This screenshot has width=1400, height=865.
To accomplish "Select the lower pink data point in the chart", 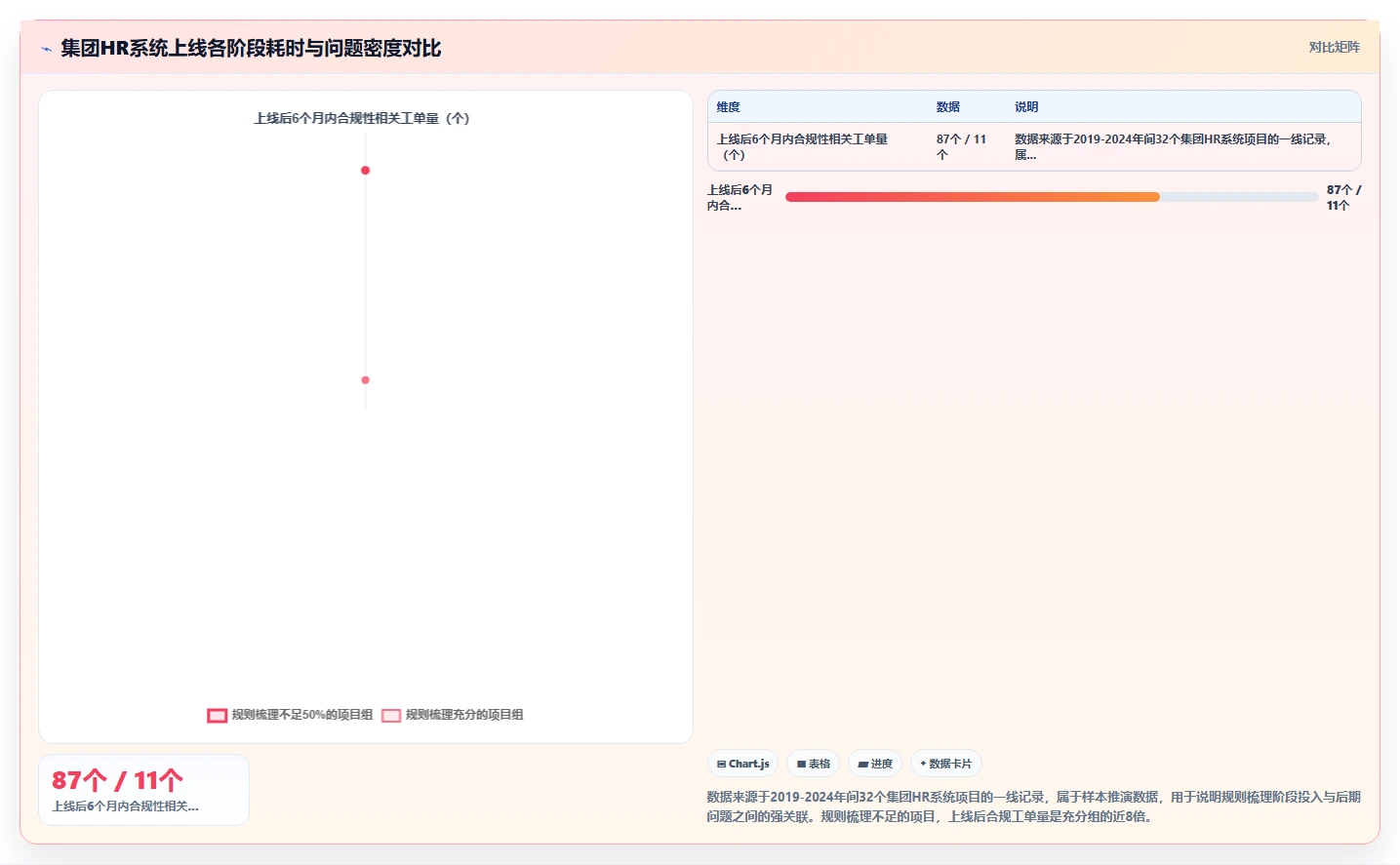I will click(365, 380).
